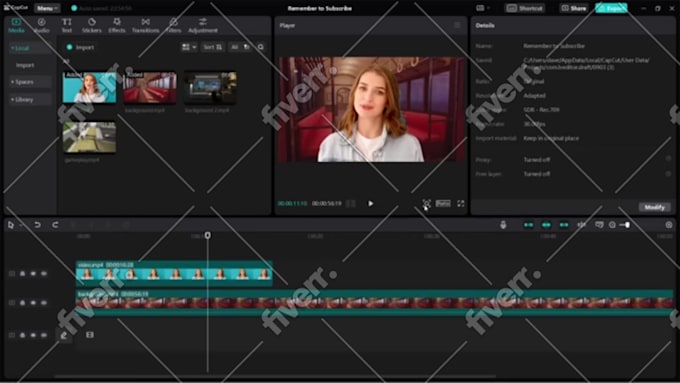Play the preview in the Player
The image size is (680, 383).
[371, 203]
